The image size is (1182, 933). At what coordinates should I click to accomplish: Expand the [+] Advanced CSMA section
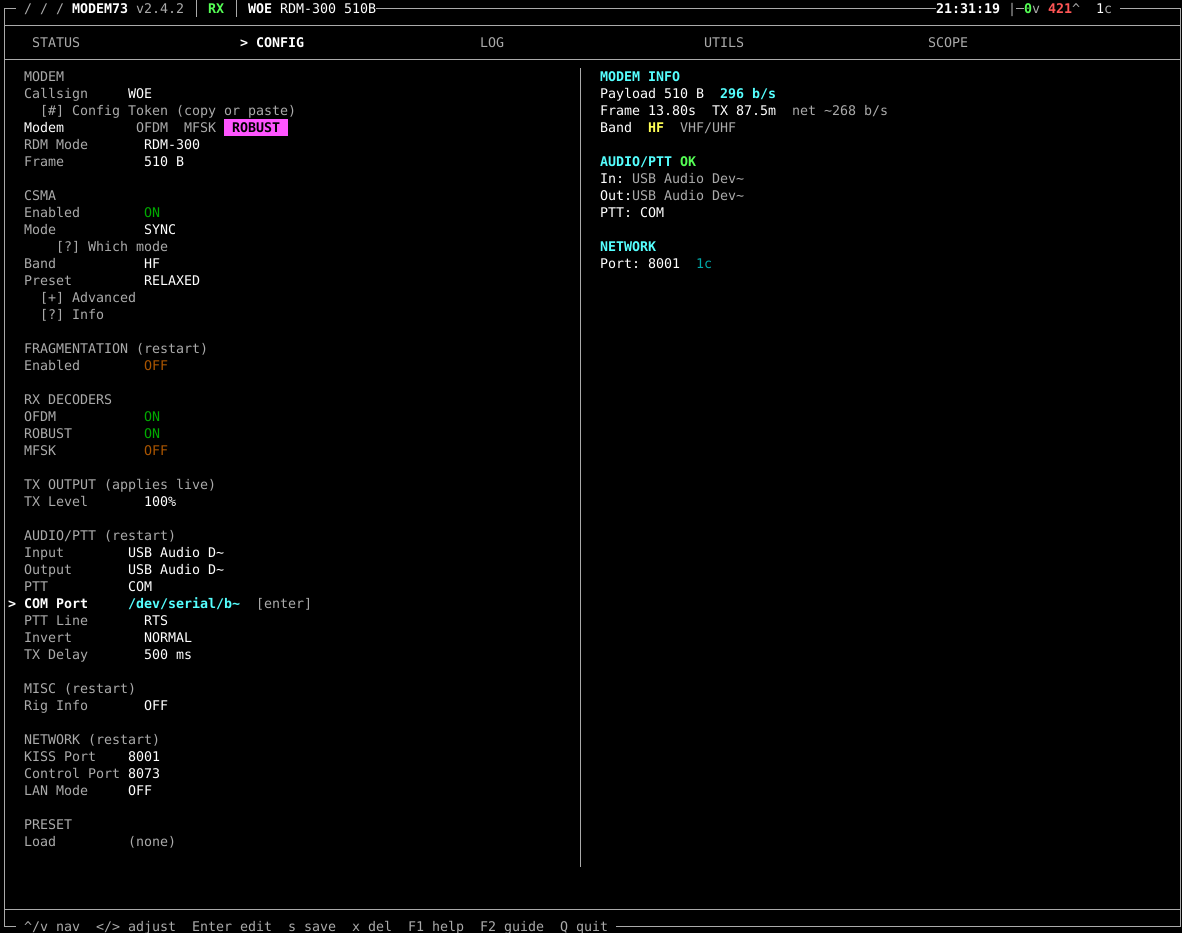point(88,298)
